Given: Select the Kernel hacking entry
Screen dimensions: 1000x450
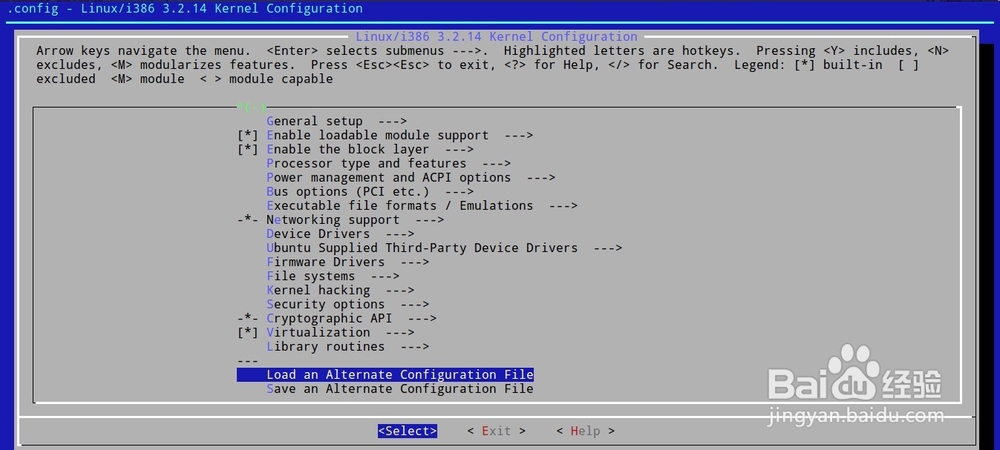Looking at the screenshot, I should click(x=340, y=290).
